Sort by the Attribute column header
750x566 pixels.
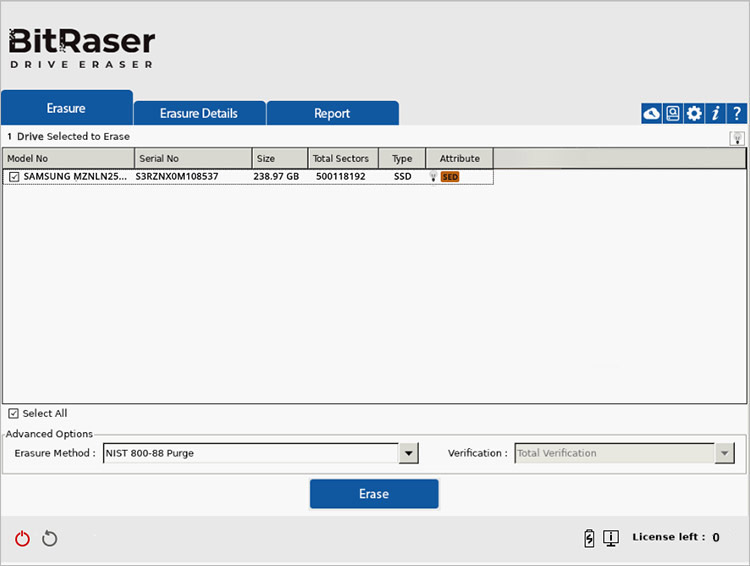click(x=460, y=158)
